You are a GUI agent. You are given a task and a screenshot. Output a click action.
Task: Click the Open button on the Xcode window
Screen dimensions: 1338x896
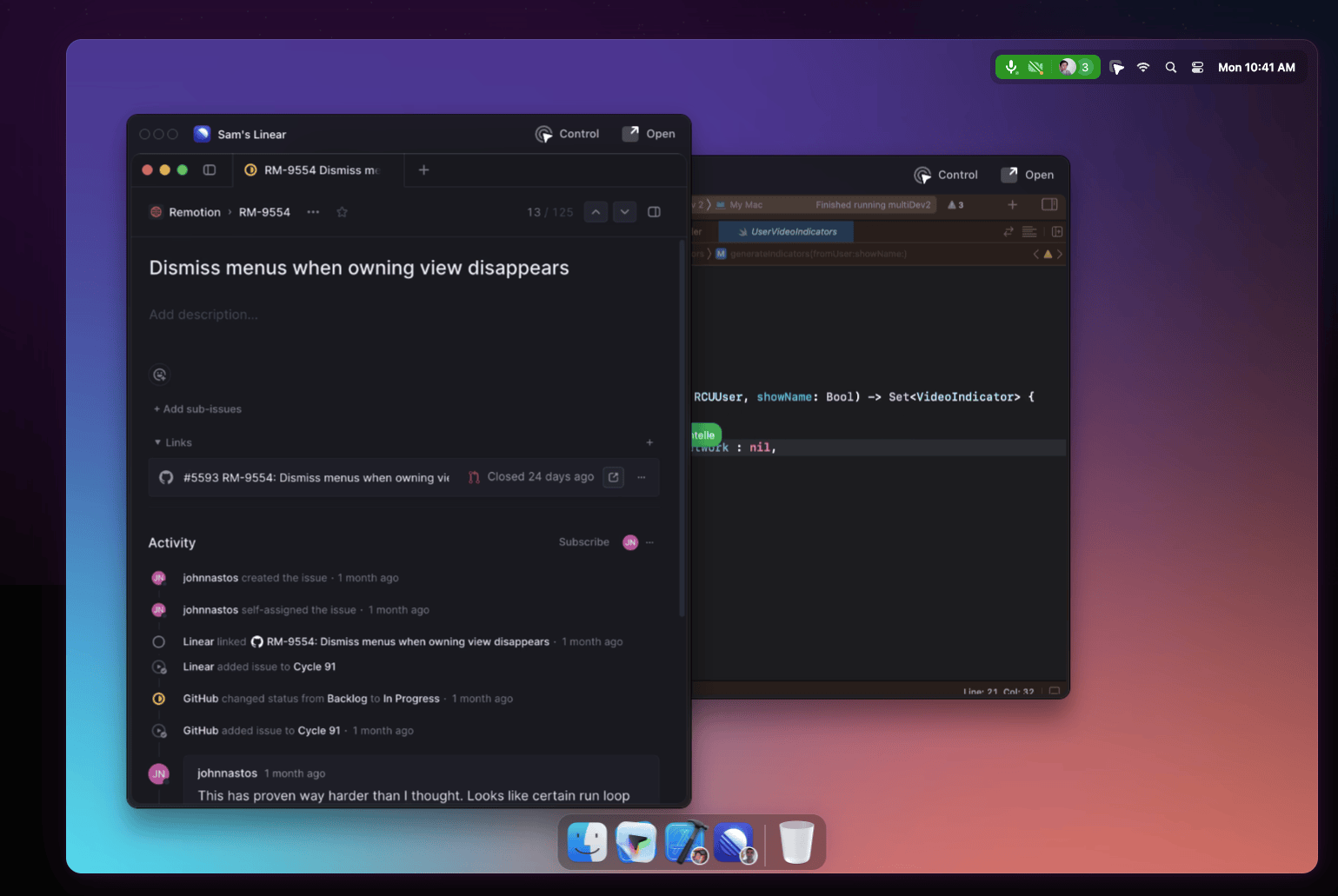pos(1028,175)
